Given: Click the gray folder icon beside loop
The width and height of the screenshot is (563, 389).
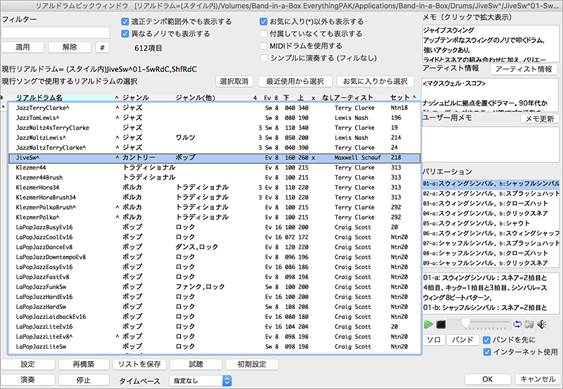Looking at the screenshot, I should coord(529,324).
